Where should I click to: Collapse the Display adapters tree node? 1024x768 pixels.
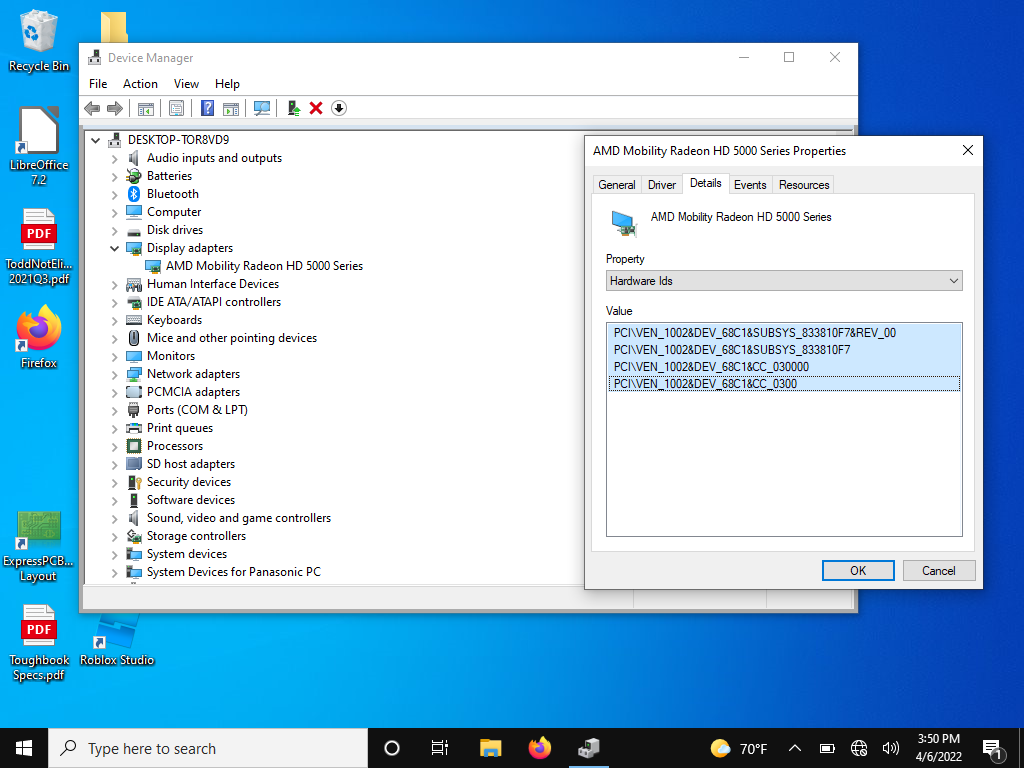tap(114, 248)
